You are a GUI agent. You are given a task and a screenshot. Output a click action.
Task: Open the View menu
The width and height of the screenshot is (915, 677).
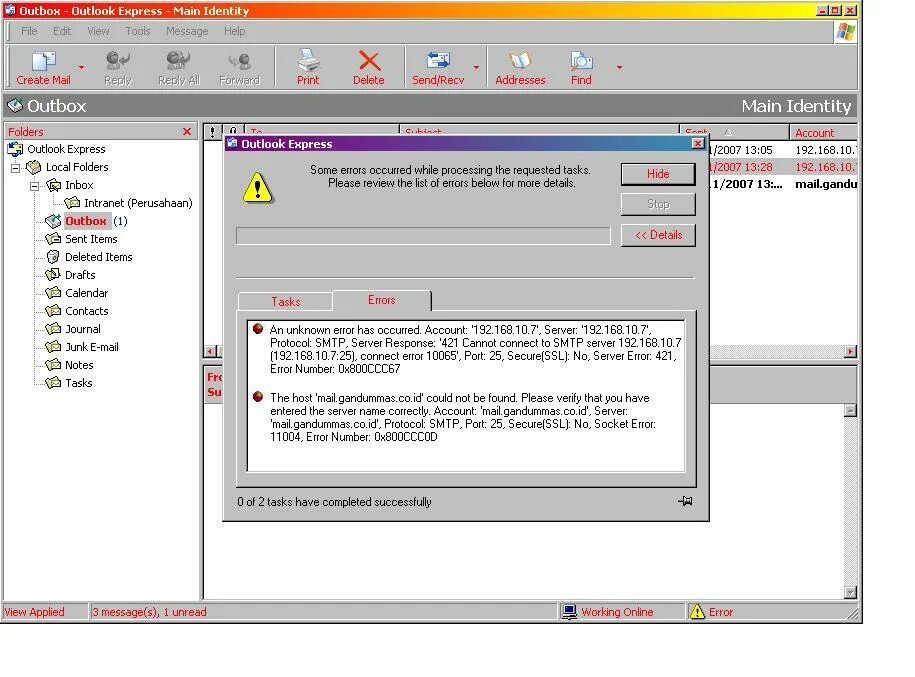click(98, 31)
